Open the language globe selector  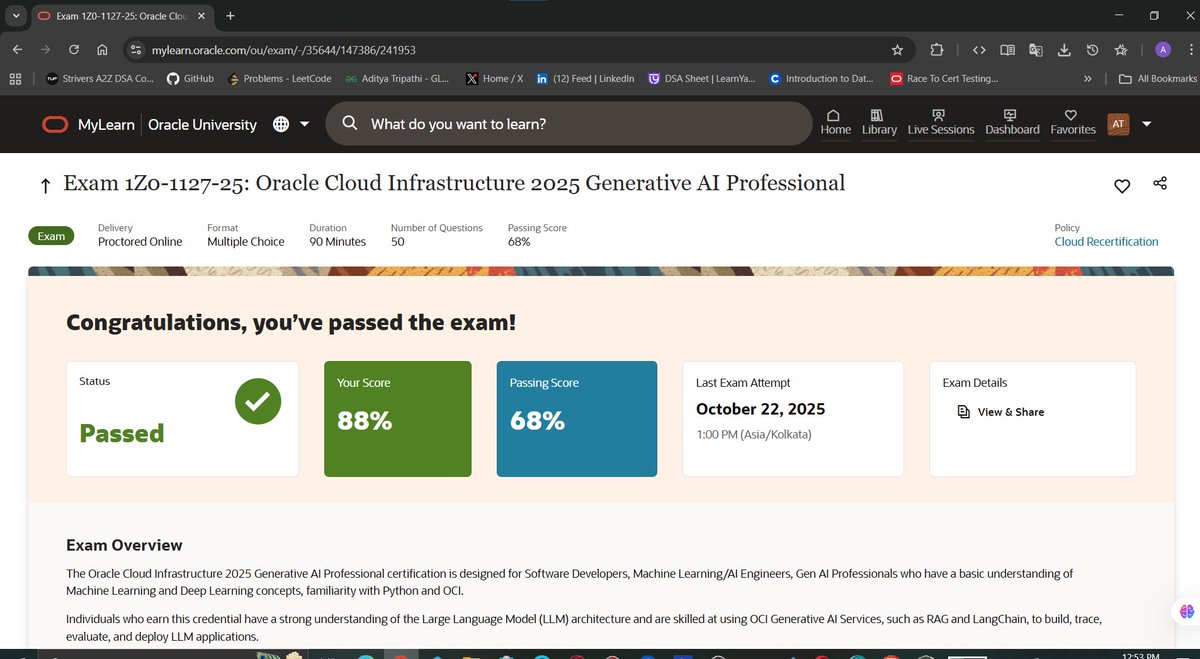point(281,125)
